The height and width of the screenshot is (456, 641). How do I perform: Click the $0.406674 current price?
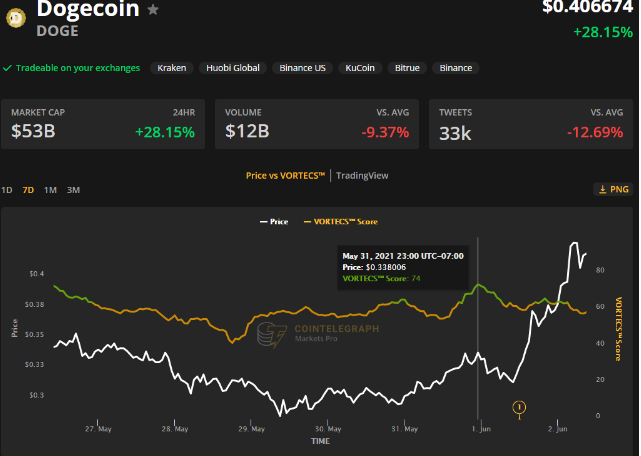point(587,7)
